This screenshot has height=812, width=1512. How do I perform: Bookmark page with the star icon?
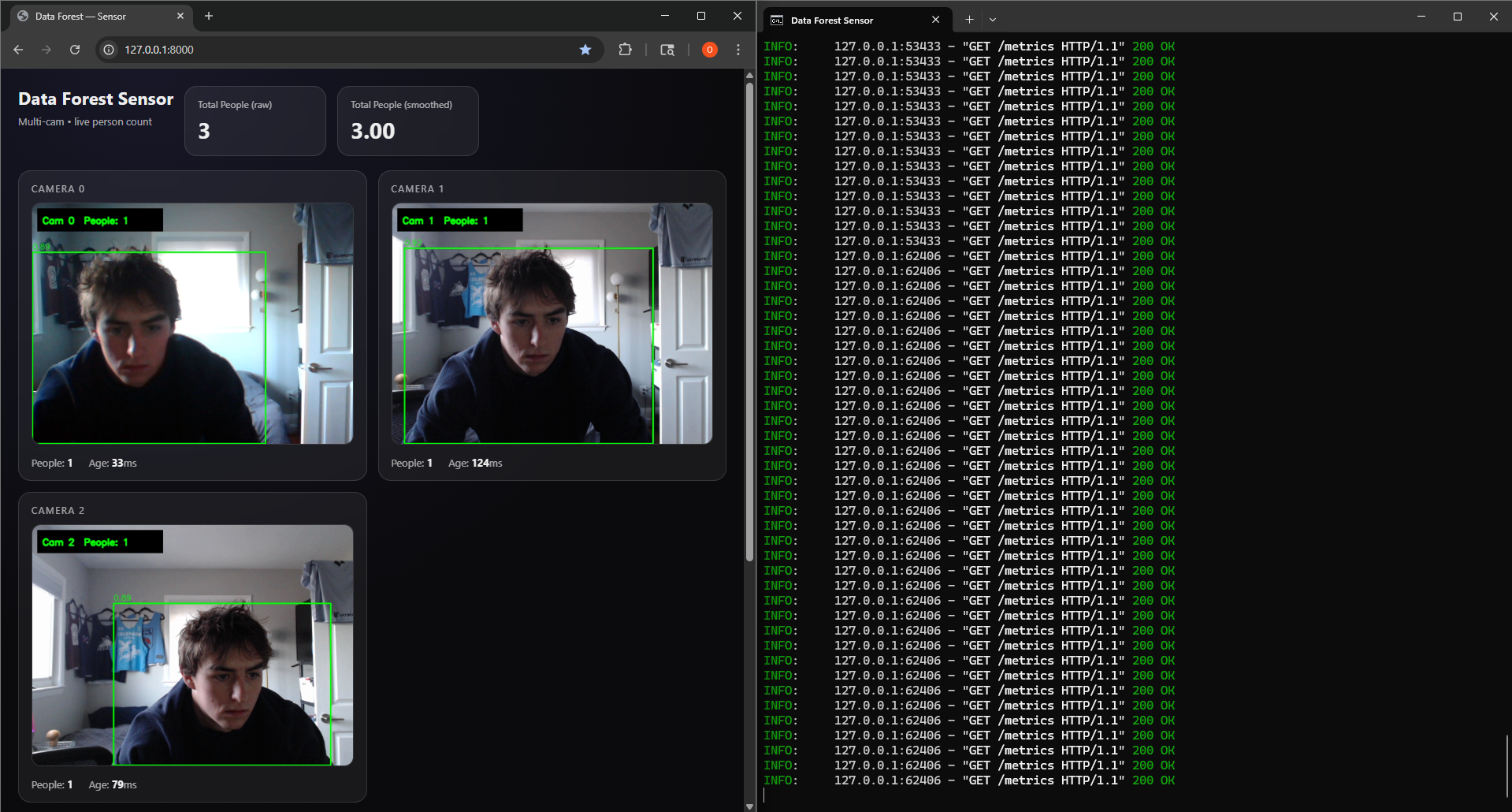[585, 50]
